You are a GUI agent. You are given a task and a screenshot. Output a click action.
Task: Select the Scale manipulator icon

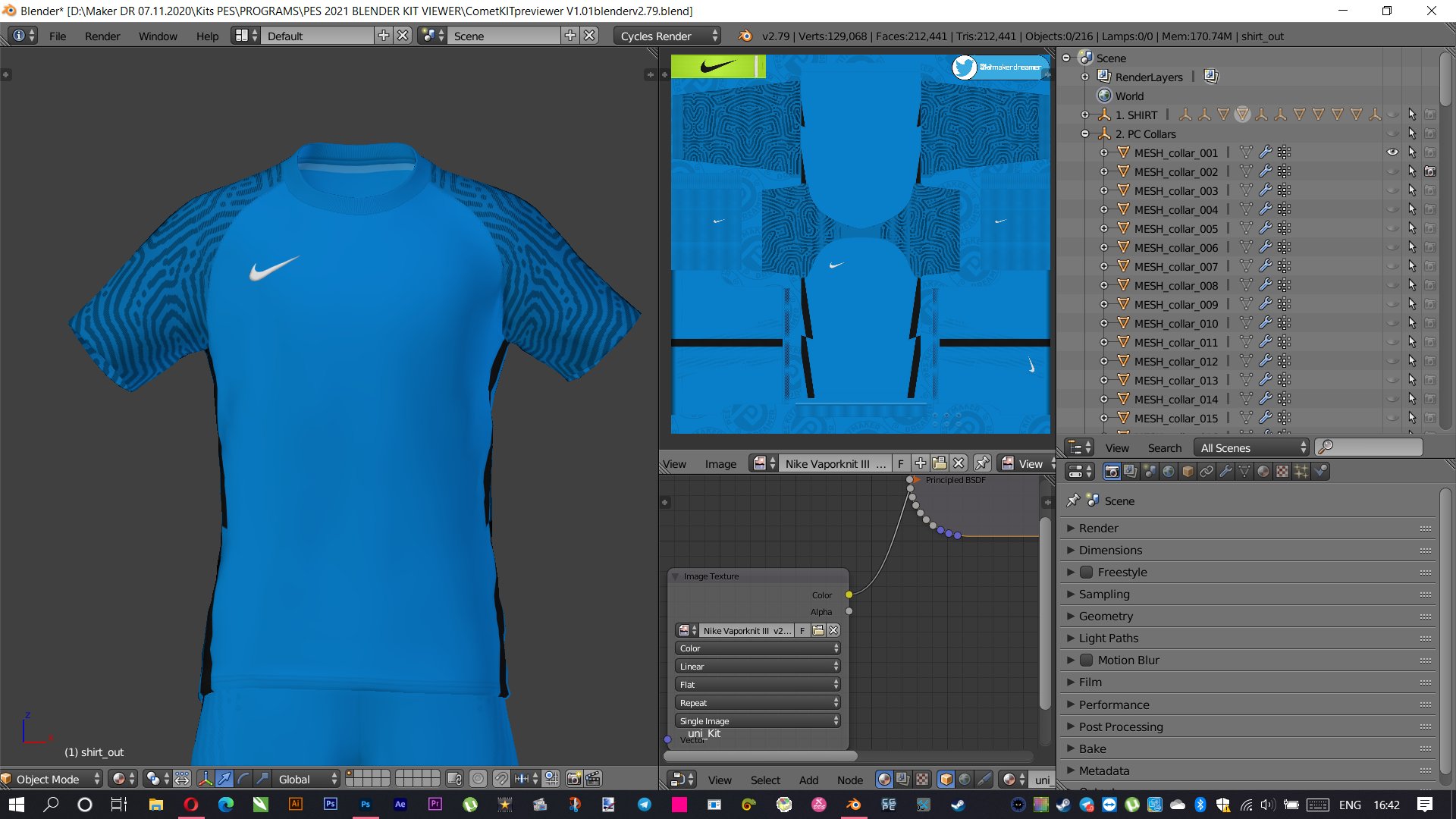click(262, 779)
